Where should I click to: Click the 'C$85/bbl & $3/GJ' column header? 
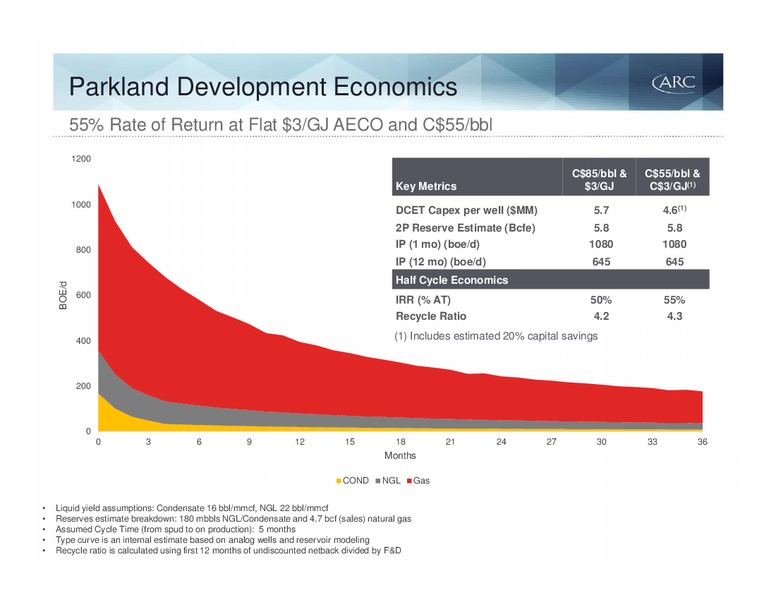599,180
